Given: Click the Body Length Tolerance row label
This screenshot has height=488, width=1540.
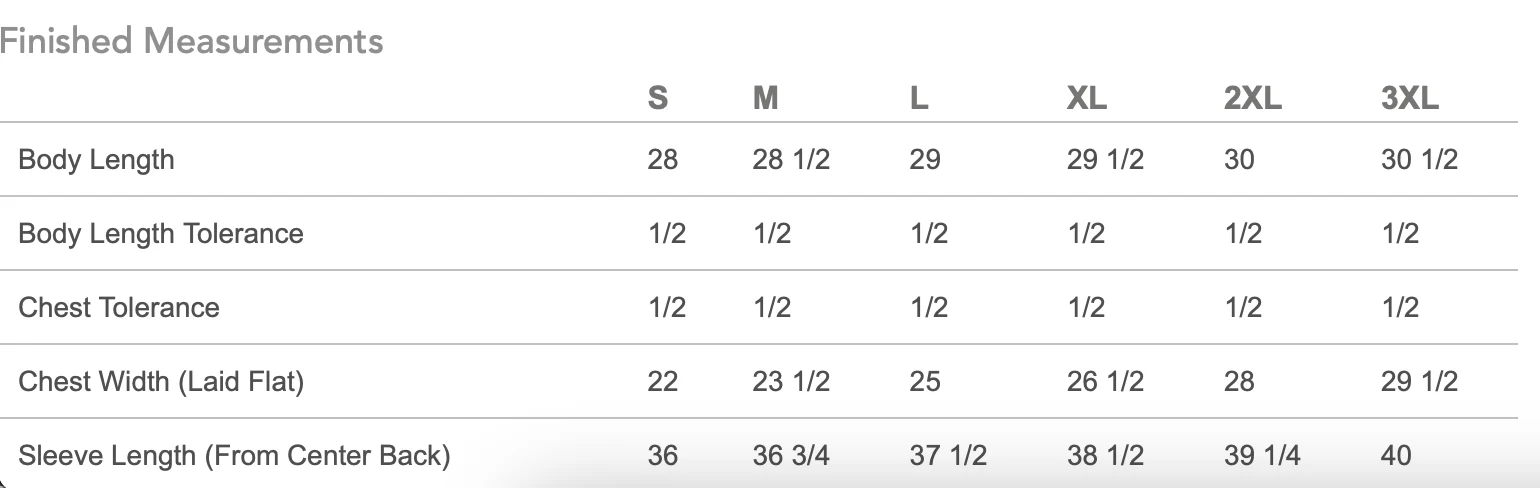Looking at the screenshot, I should point(161,234).
